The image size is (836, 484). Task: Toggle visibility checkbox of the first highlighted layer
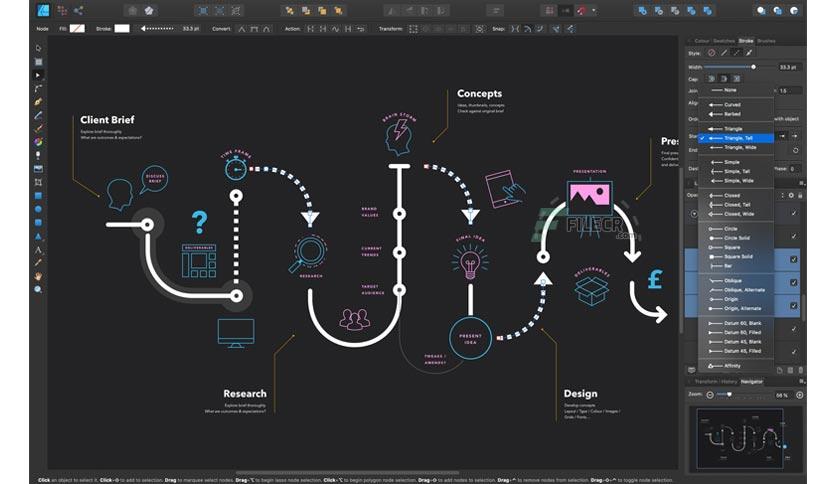[794, 259]
